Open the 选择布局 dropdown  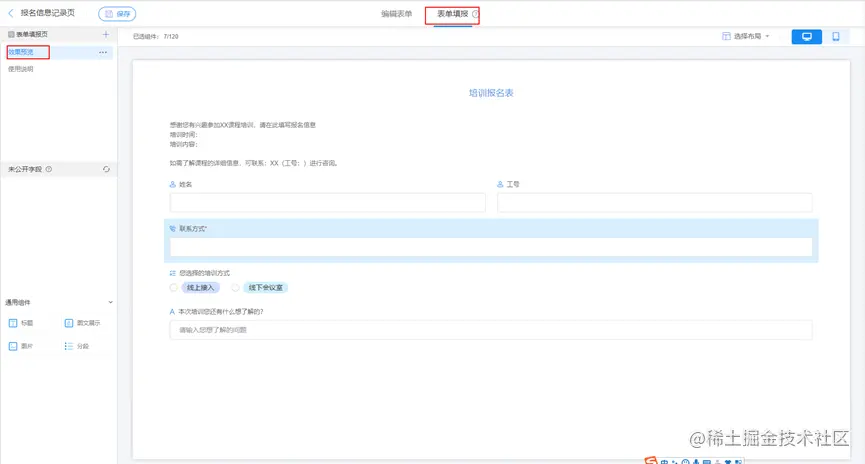[746, 36]
